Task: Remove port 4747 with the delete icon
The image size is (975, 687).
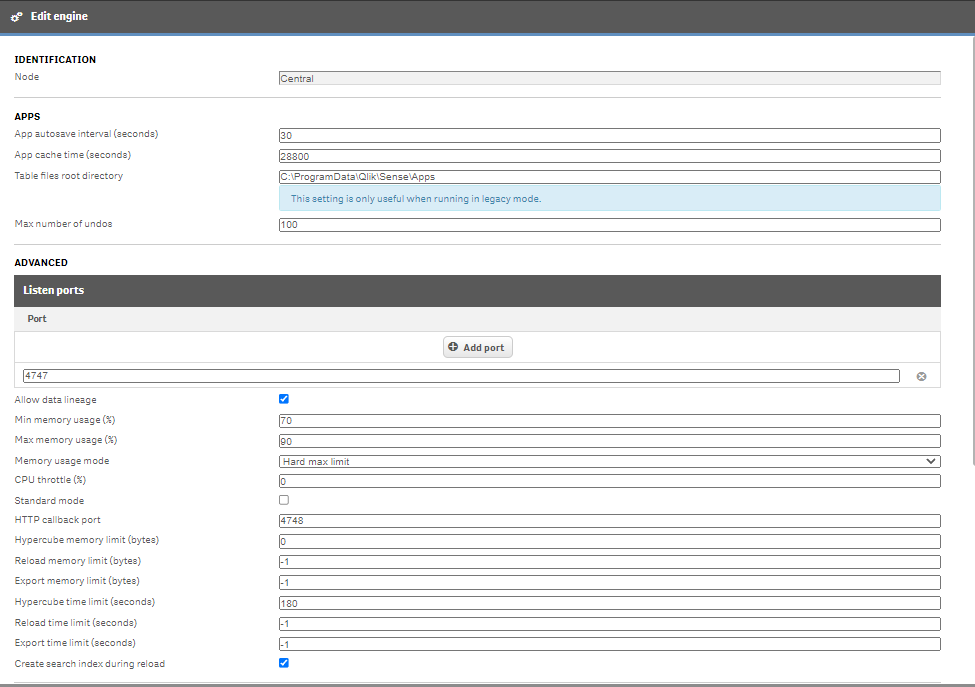Action: [922, 376]
